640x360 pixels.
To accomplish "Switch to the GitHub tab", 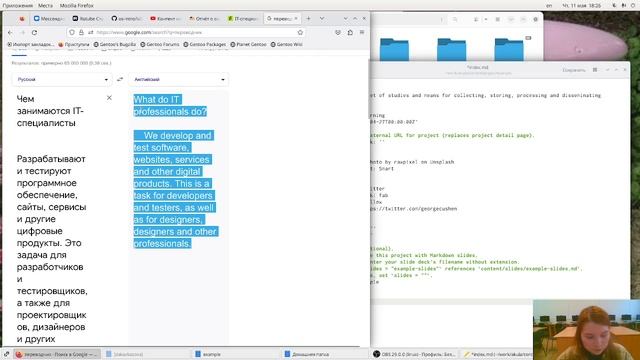I will point(127,18).
